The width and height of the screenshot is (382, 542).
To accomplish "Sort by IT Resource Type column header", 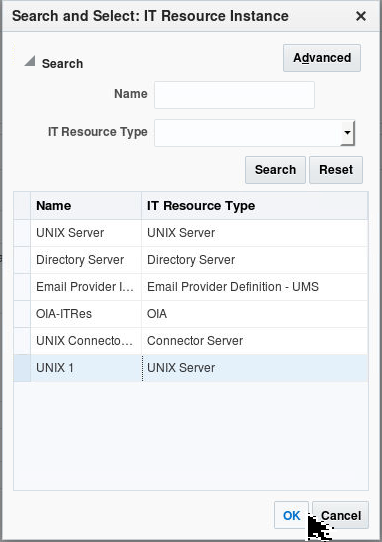I will pyautogui.click(x=254, y=206).
